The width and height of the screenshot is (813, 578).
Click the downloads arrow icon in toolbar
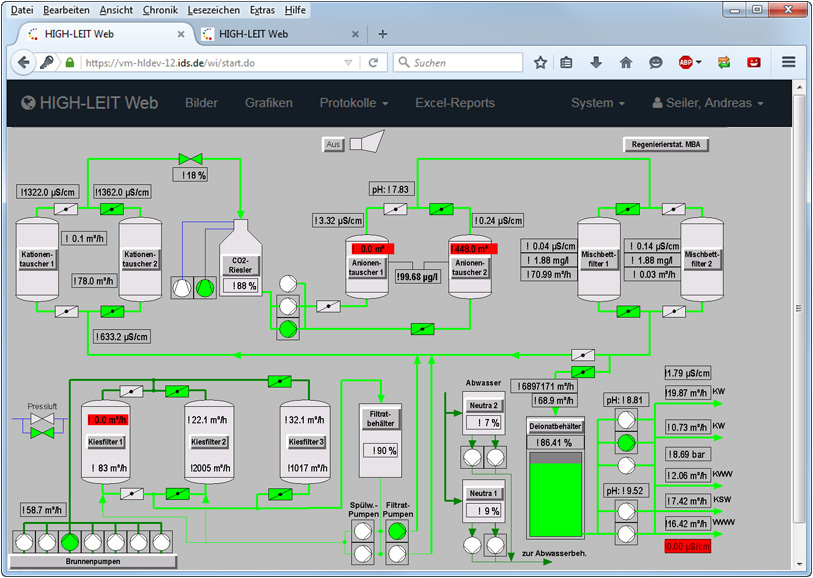(596, 62)
